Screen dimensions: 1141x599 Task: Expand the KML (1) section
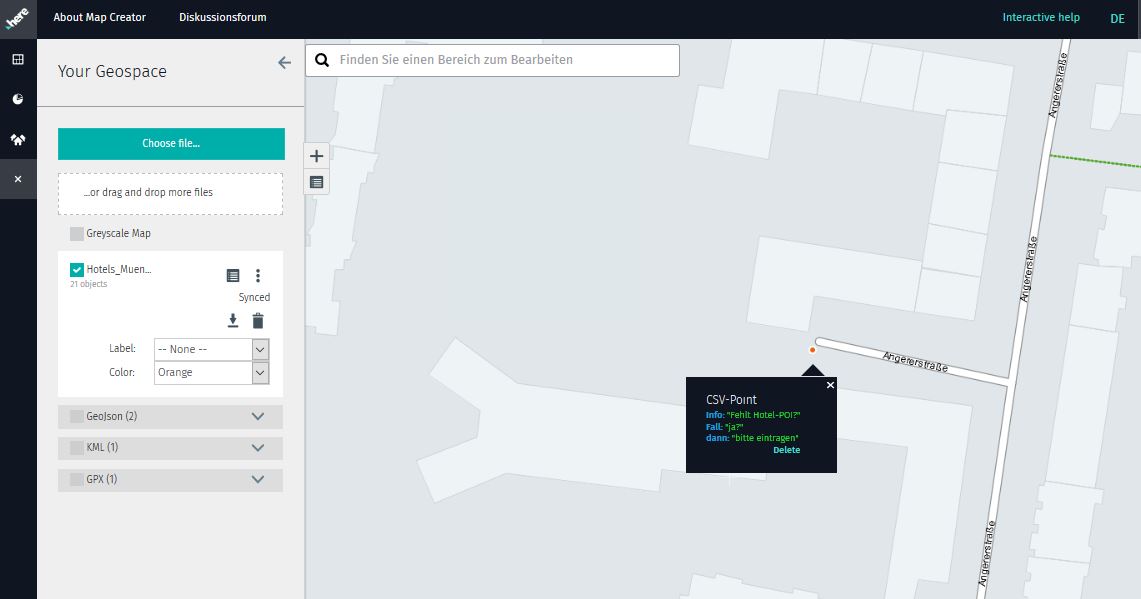pyautogui.click(x=258, y=448)
